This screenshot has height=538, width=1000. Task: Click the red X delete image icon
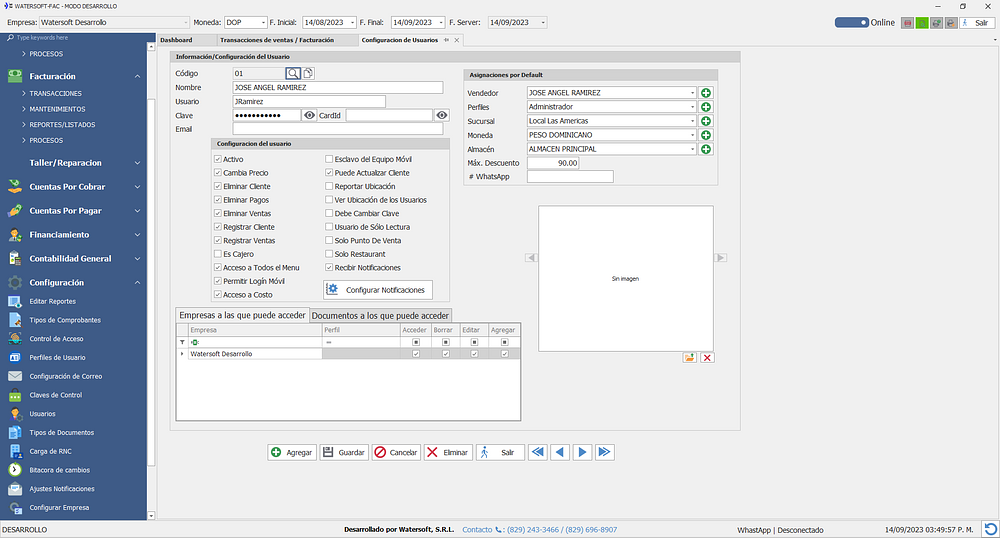click(706, 357)
